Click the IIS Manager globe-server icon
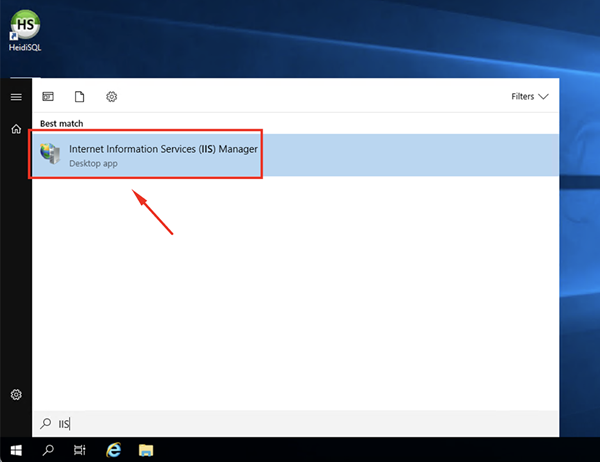The height and width of the screenshot is (462, 600). [50, 153]
